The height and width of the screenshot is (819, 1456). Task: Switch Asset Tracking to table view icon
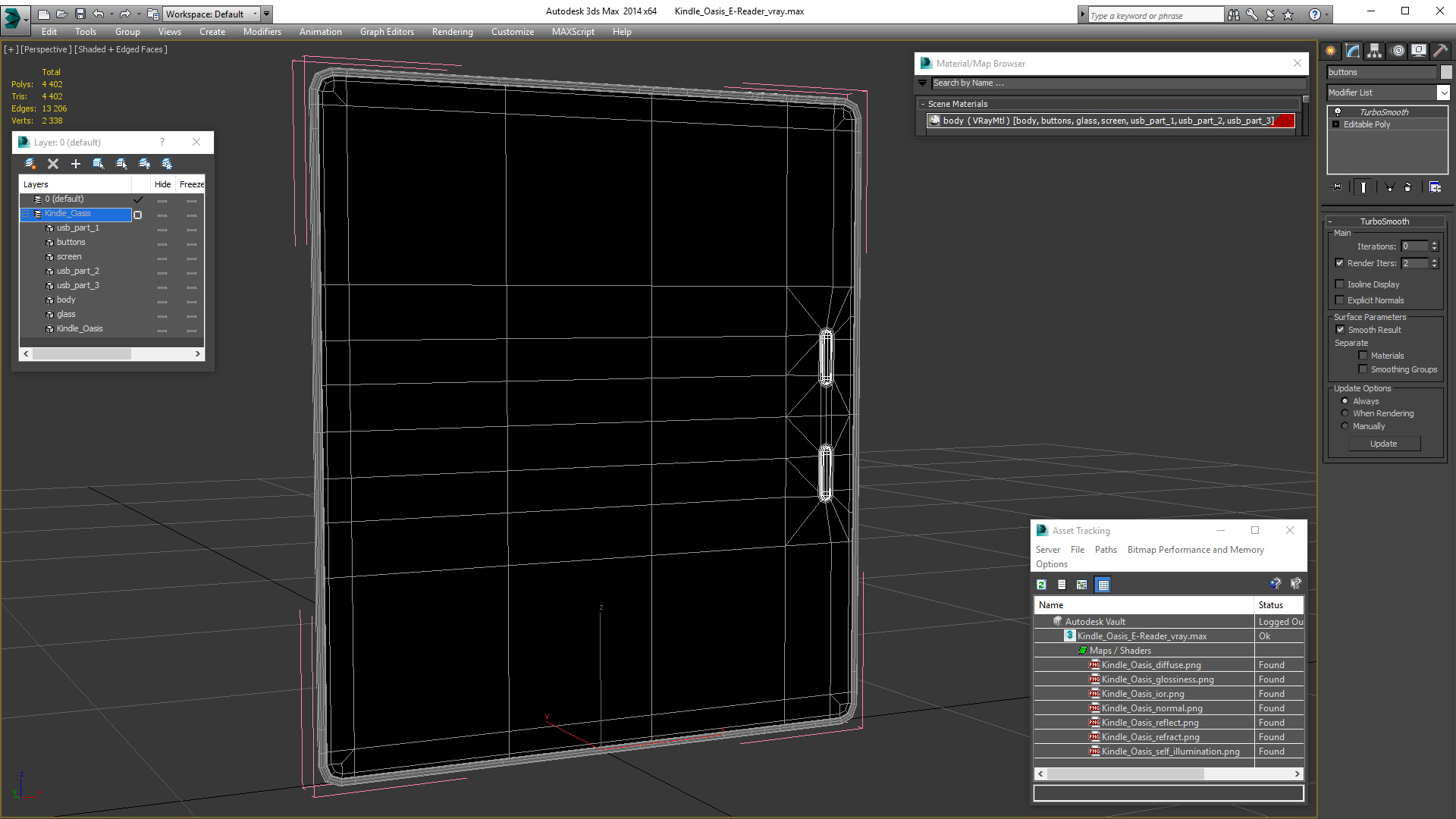pyautogui.click(x=1103, y=585)
